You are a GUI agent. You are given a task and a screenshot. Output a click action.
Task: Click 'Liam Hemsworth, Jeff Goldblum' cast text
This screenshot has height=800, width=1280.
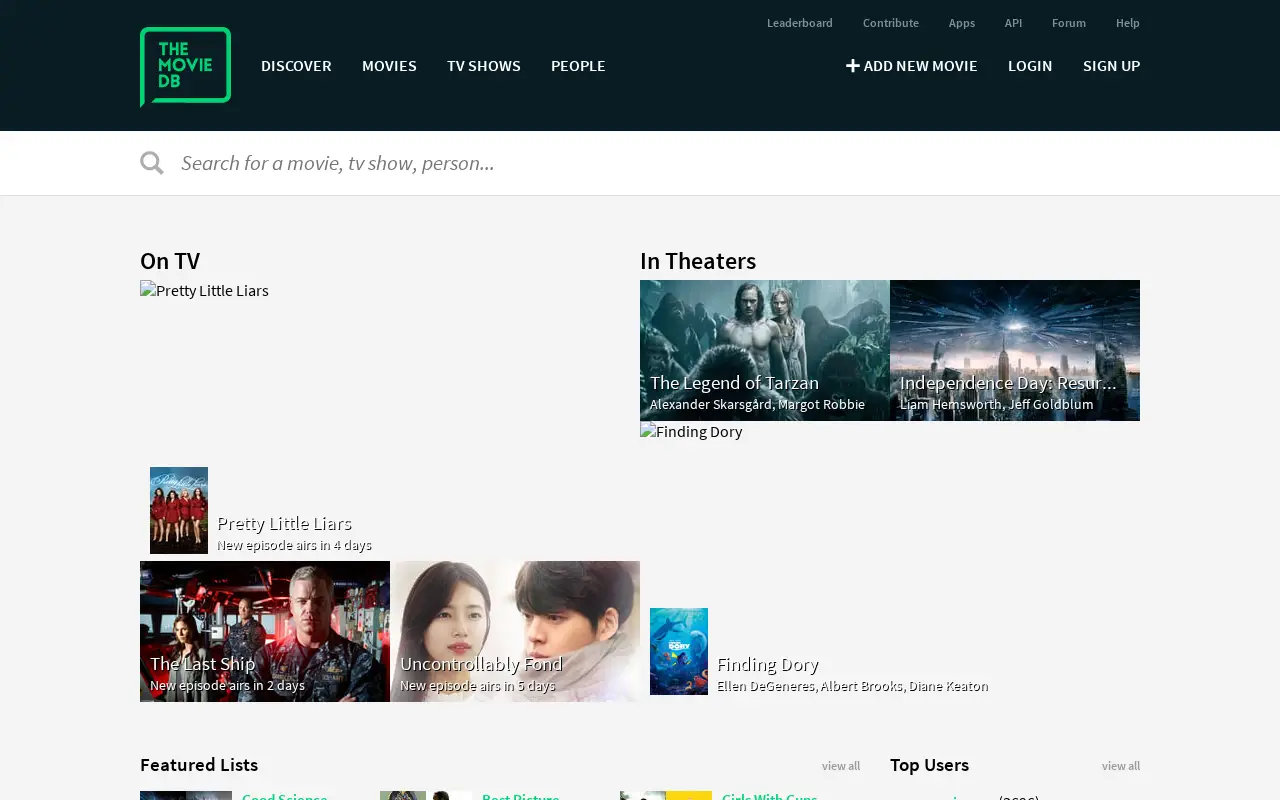[x=996, y=404]
